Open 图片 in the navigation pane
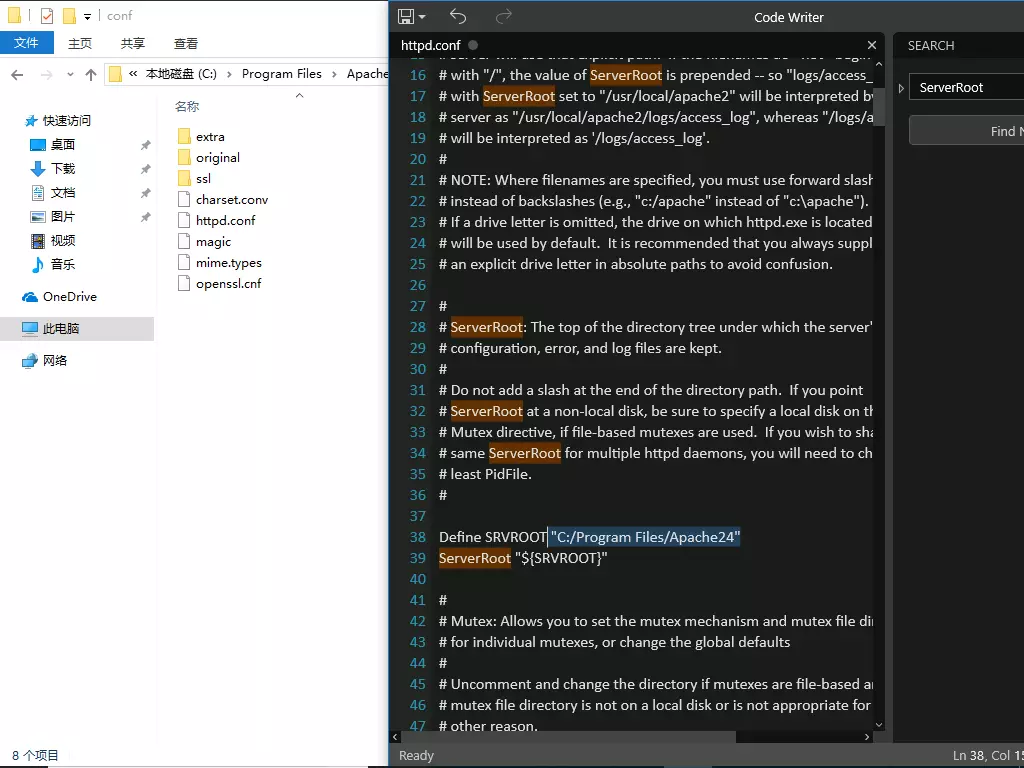Viewport: 1024px width, 768px height. coord(62,216)
